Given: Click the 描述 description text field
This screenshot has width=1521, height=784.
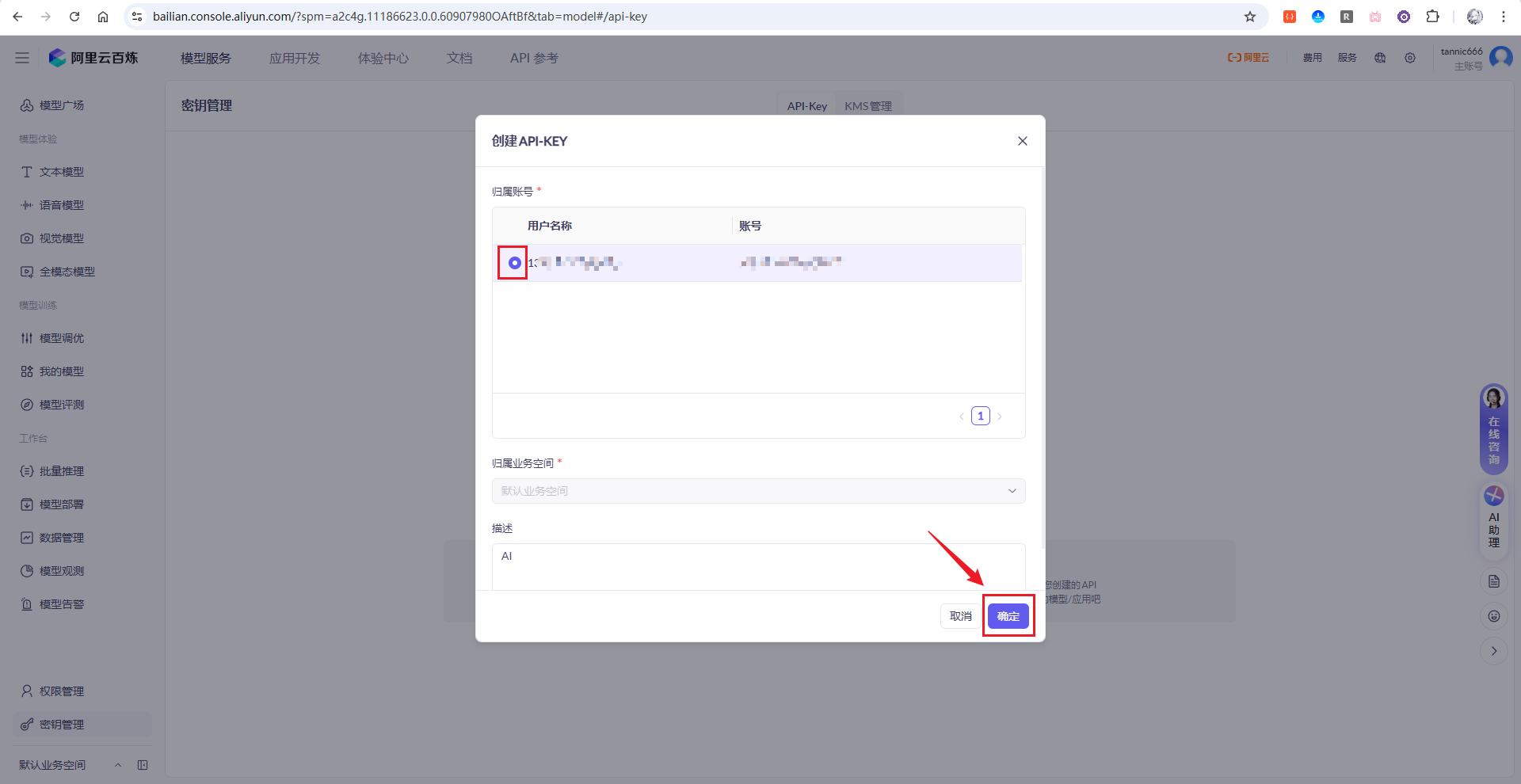Looking at the screenshot, I should click(x=759, y=566).
